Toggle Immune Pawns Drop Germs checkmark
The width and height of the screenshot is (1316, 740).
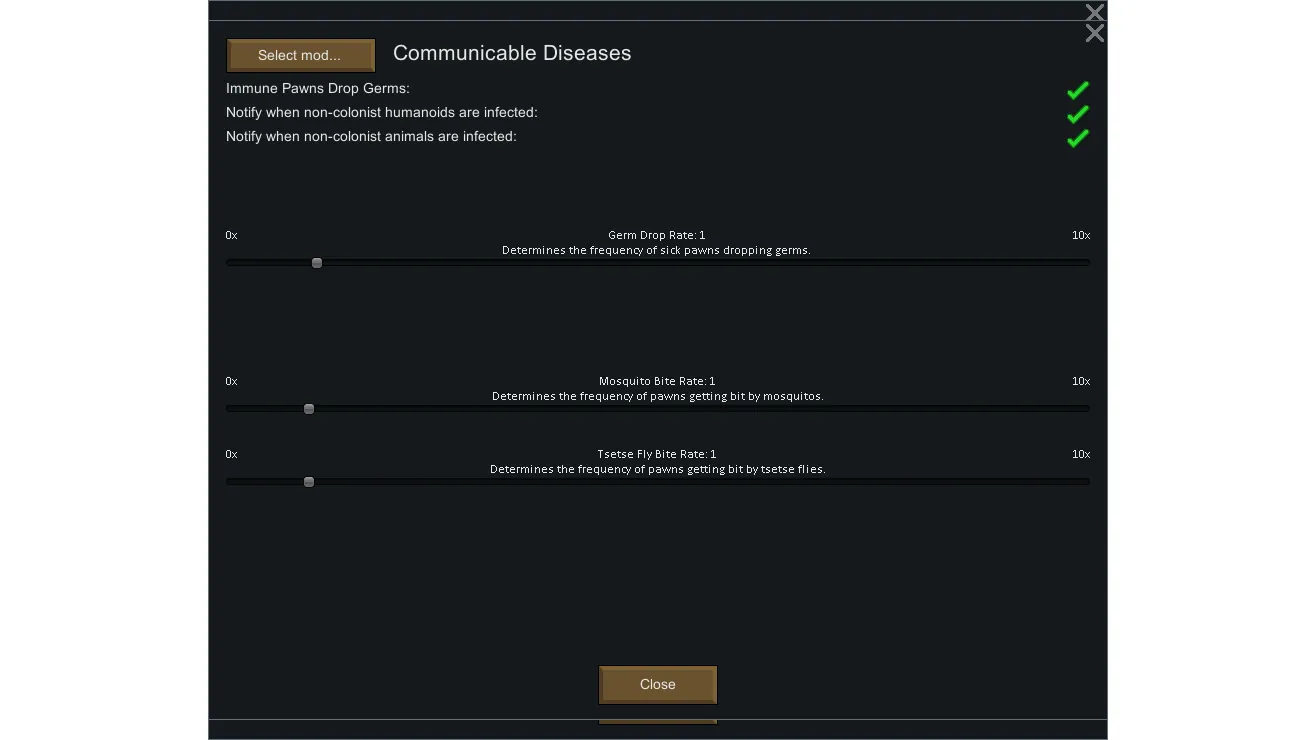(1077, 91)
